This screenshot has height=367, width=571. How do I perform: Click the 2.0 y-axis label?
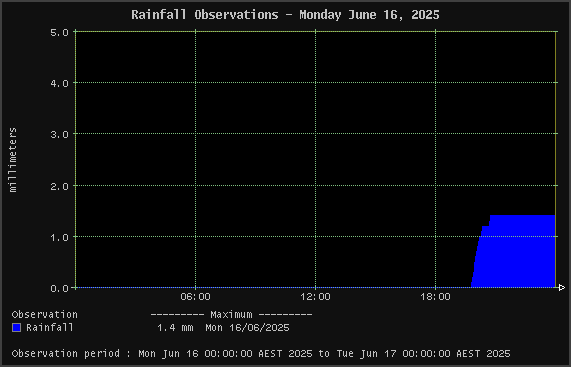[59, 186]
